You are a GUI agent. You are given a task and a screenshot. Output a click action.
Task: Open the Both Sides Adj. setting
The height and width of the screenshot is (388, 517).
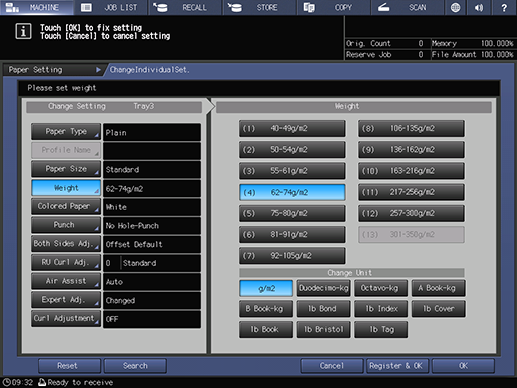66,244
